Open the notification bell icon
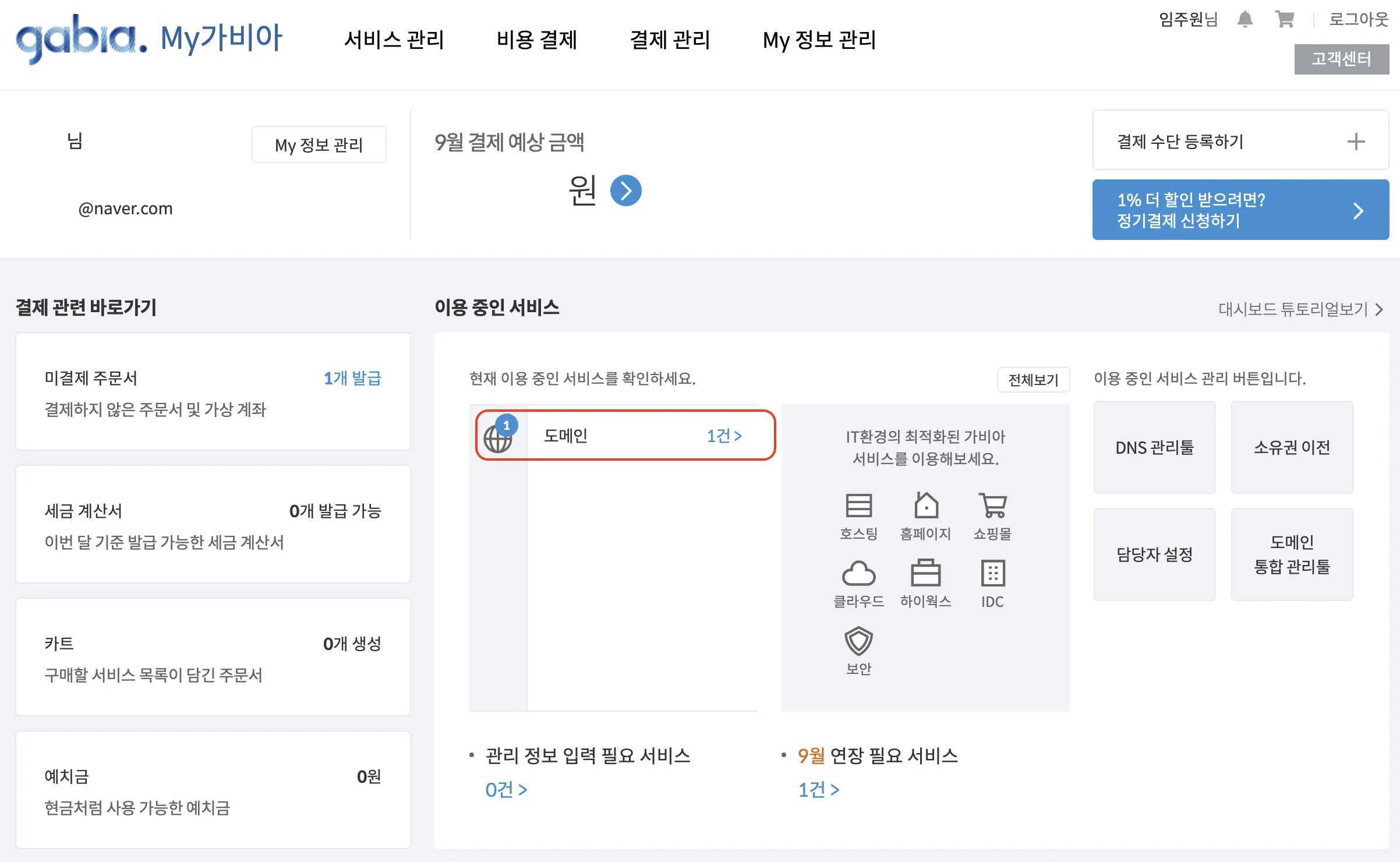1400x862 pixels. pos(1246,19)
